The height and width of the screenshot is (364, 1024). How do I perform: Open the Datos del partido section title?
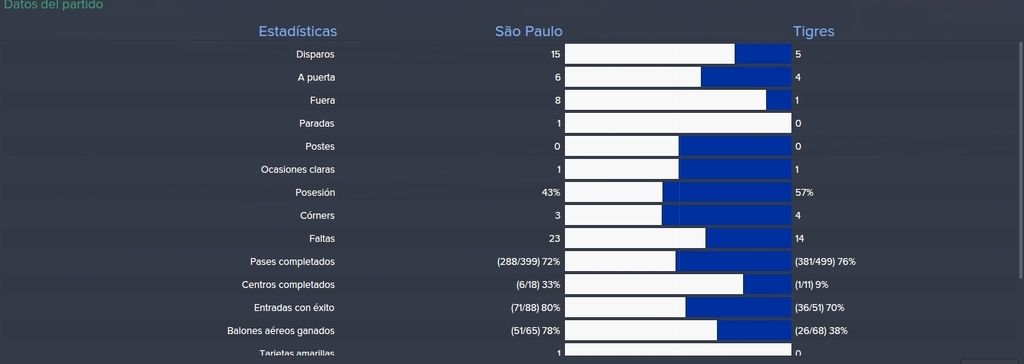[54, 5]
